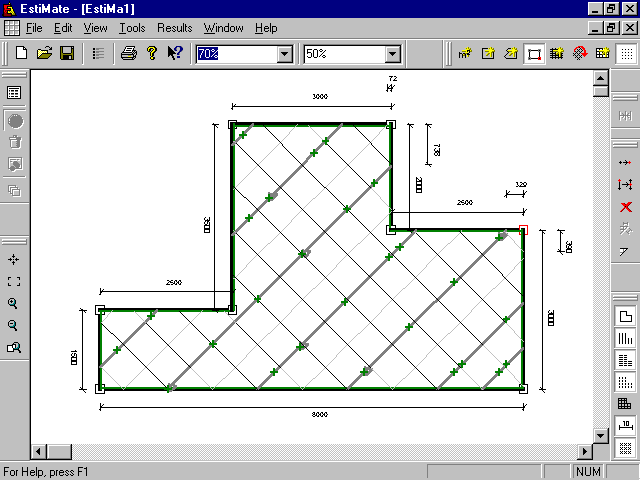640x480 pixels.
Task: Click the zoom out magnifier
Action: (x=13, y=325)
